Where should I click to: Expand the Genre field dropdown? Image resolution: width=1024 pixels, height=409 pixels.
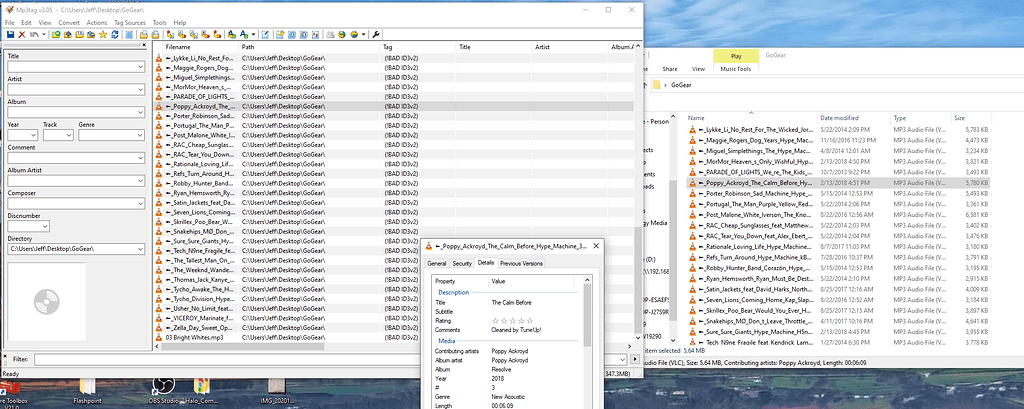(x=140, y=135)
